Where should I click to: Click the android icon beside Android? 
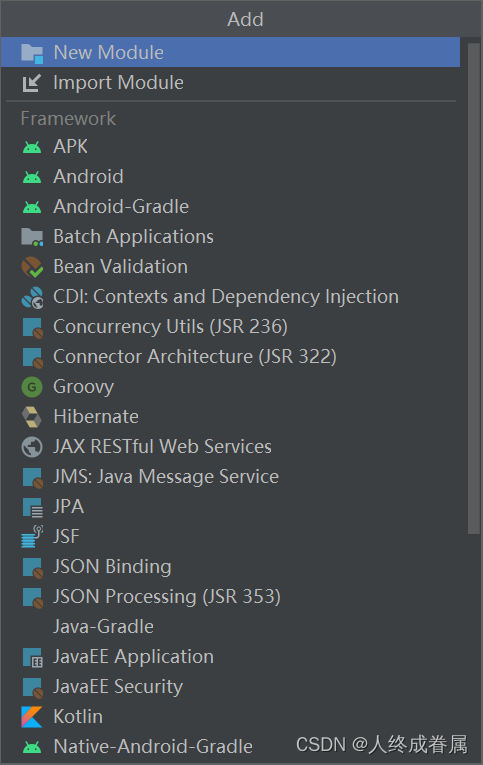click(x=32, y=177)
